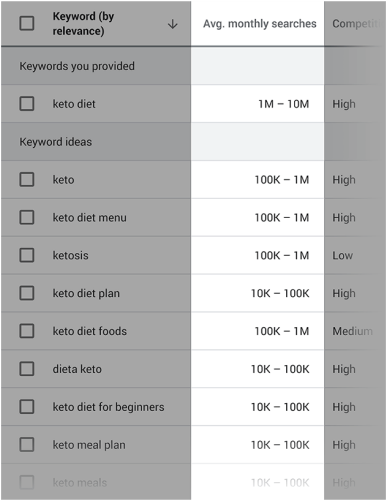Screen dimensions: 387x501
Task: Click the ketosis keyword text
Action: pos(71,256)
